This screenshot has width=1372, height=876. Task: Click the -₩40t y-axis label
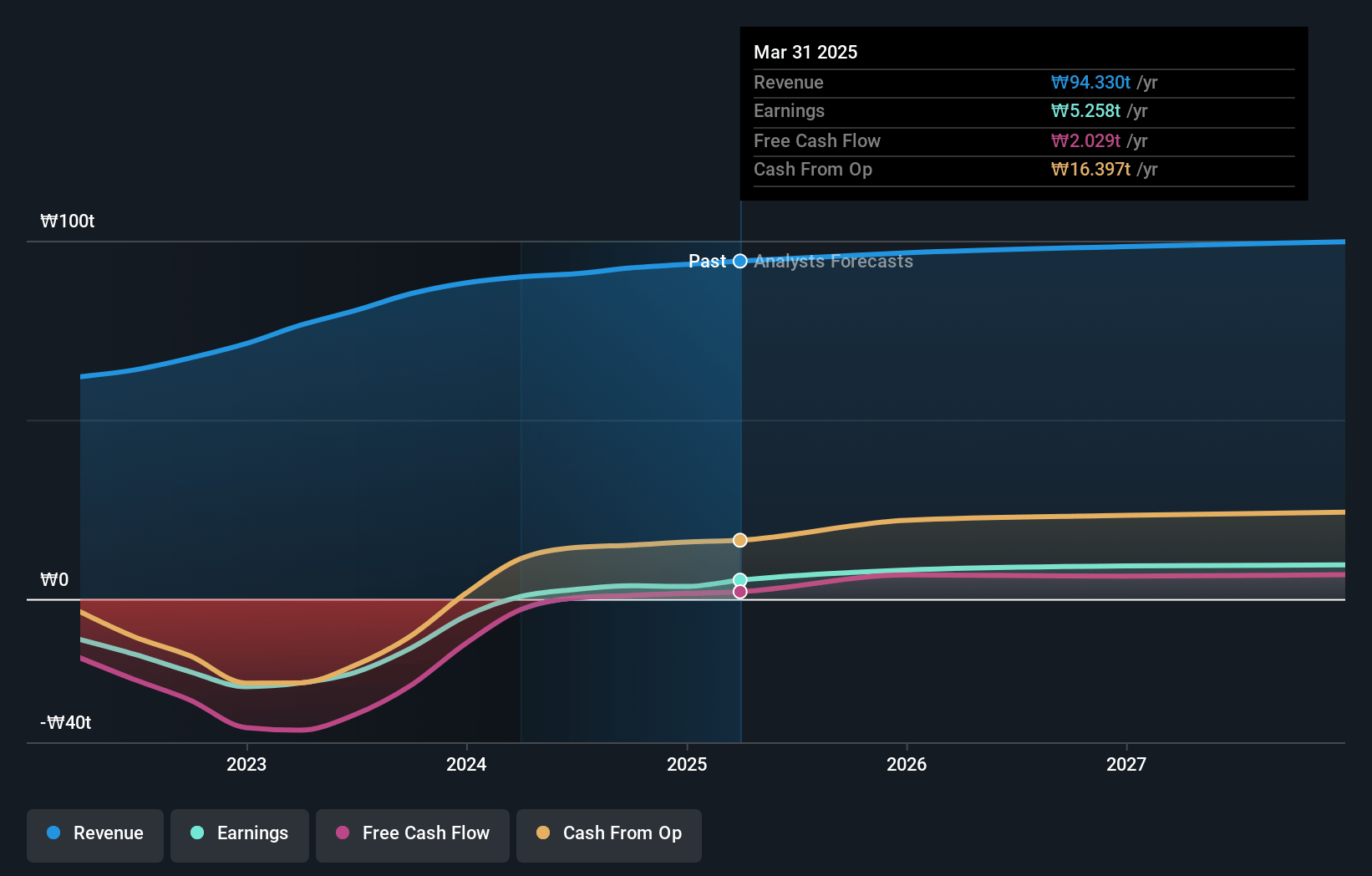pos(66,723)
